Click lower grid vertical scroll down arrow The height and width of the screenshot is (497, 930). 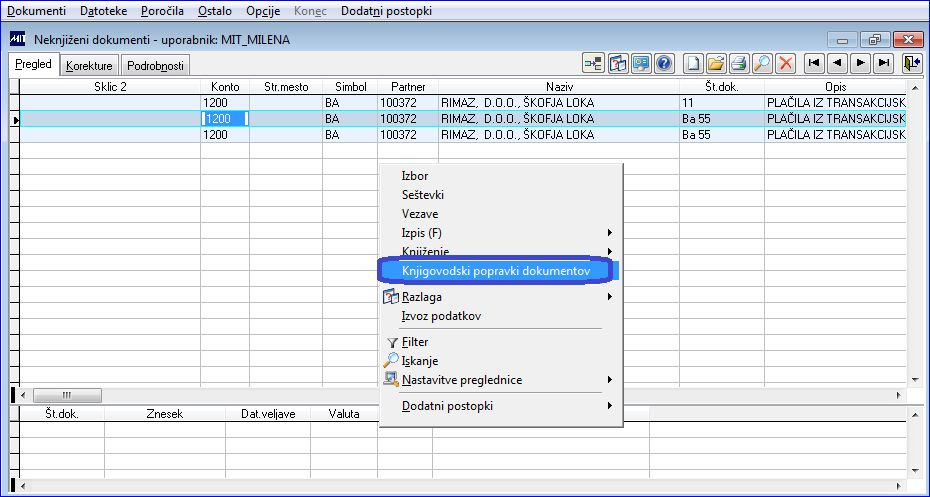(915, 471)
